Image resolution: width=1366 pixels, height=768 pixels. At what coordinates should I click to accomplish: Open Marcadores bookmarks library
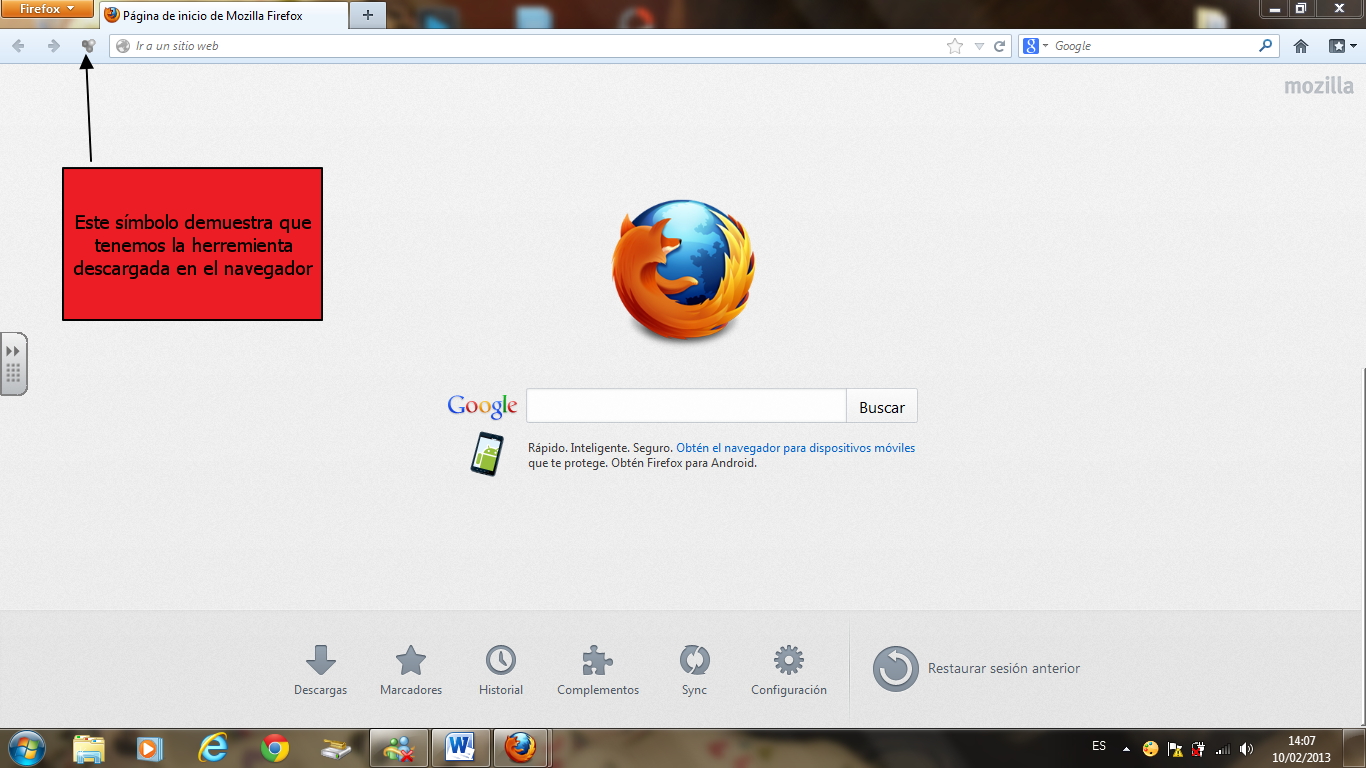point(411,671)
